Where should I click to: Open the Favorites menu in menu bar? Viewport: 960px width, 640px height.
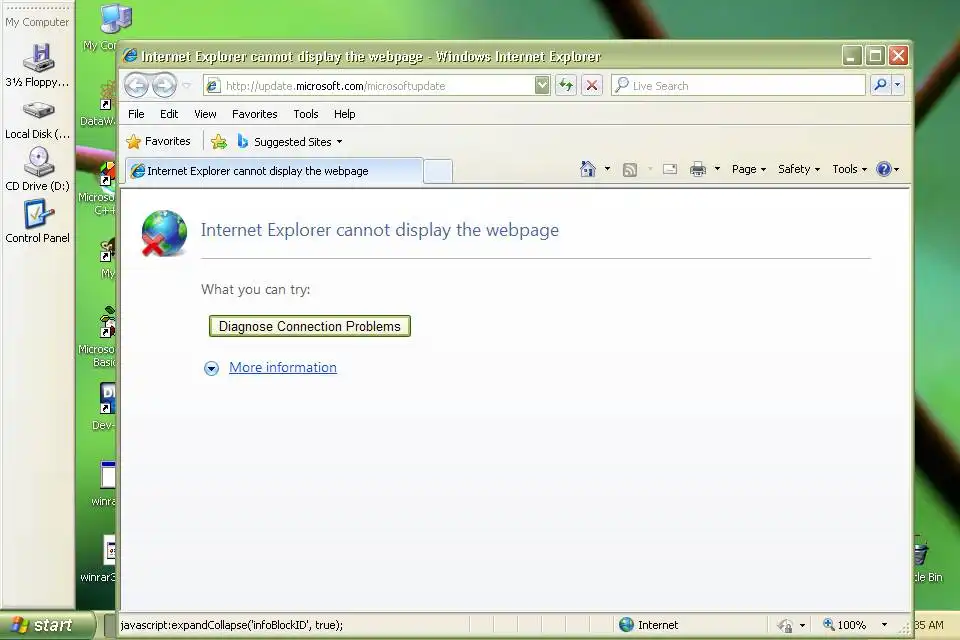click(x=254, y=114)
